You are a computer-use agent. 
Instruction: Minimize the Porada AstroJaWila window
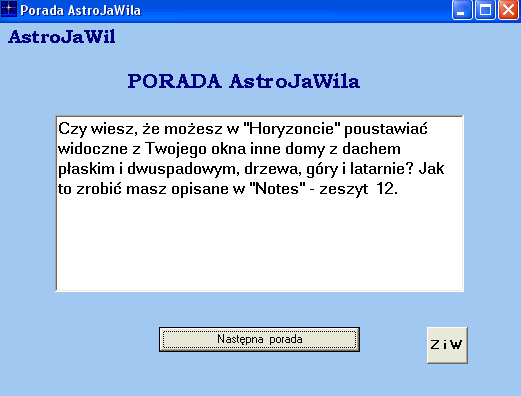pyautogui.click(x=462, y=10)
